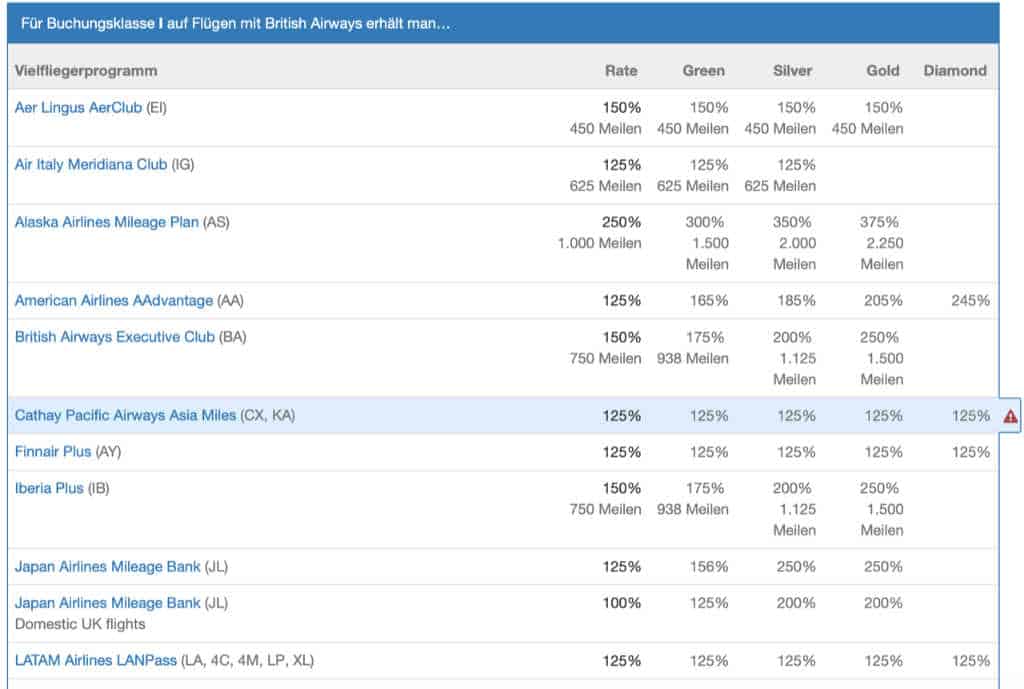Select the 300% Green value for Alaska Airlines
Image resolution: width=1024 pixels, height=689 pixels.
[705, 222]
